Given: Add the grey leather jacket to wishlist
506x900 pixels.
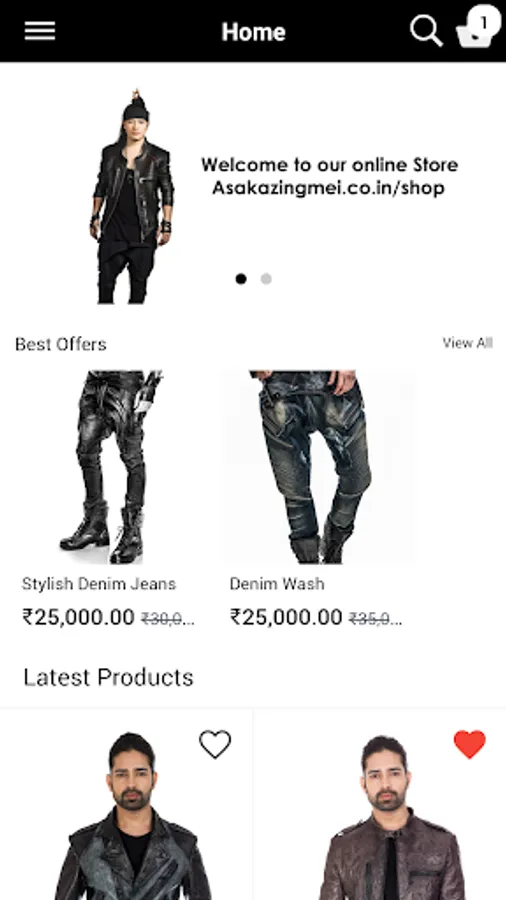Looking at the screenshot, I should [x=215, y=744].
